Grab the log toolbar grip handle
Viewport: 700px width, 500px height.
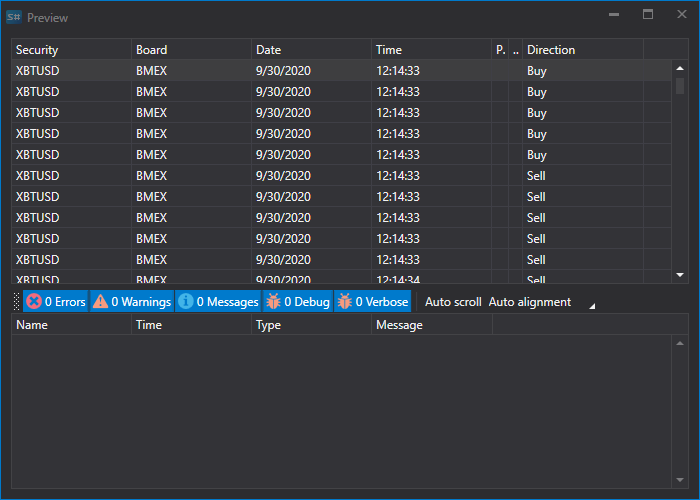(x=17, y=302)
